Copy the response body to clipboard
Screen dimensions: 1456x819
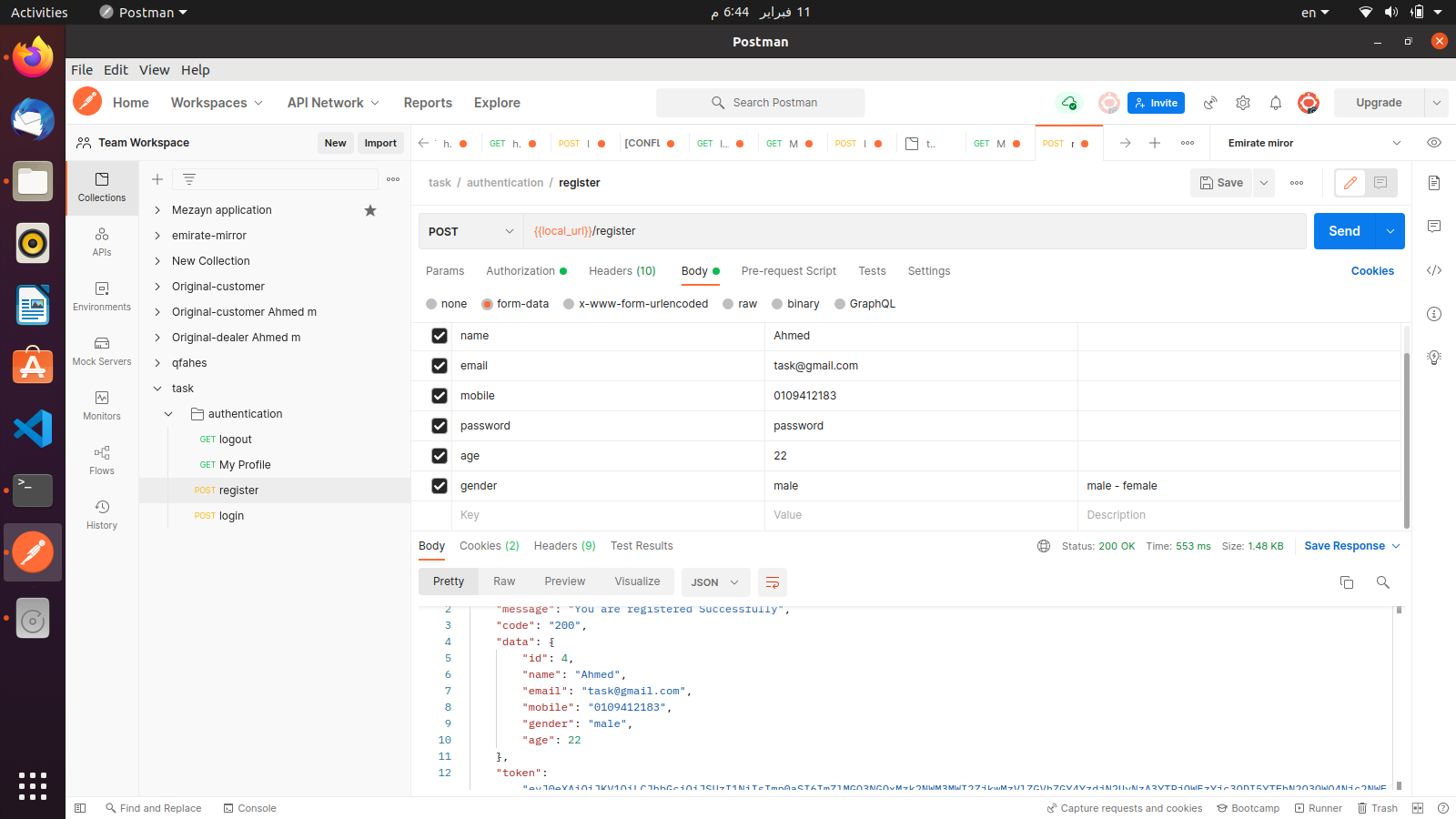[x=1347, y=582]
